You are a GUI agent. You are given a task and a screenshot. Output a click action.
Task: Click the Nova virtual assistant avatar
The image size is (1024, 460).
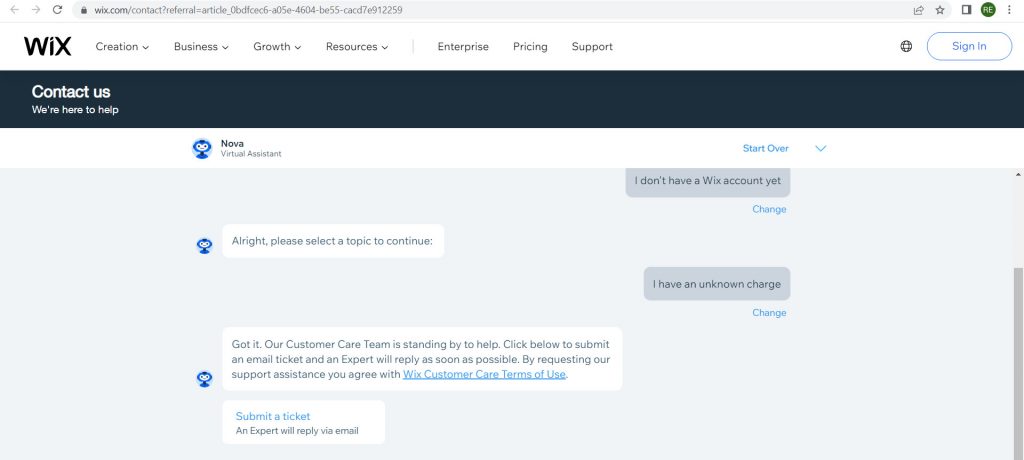[x=202, y=148]
